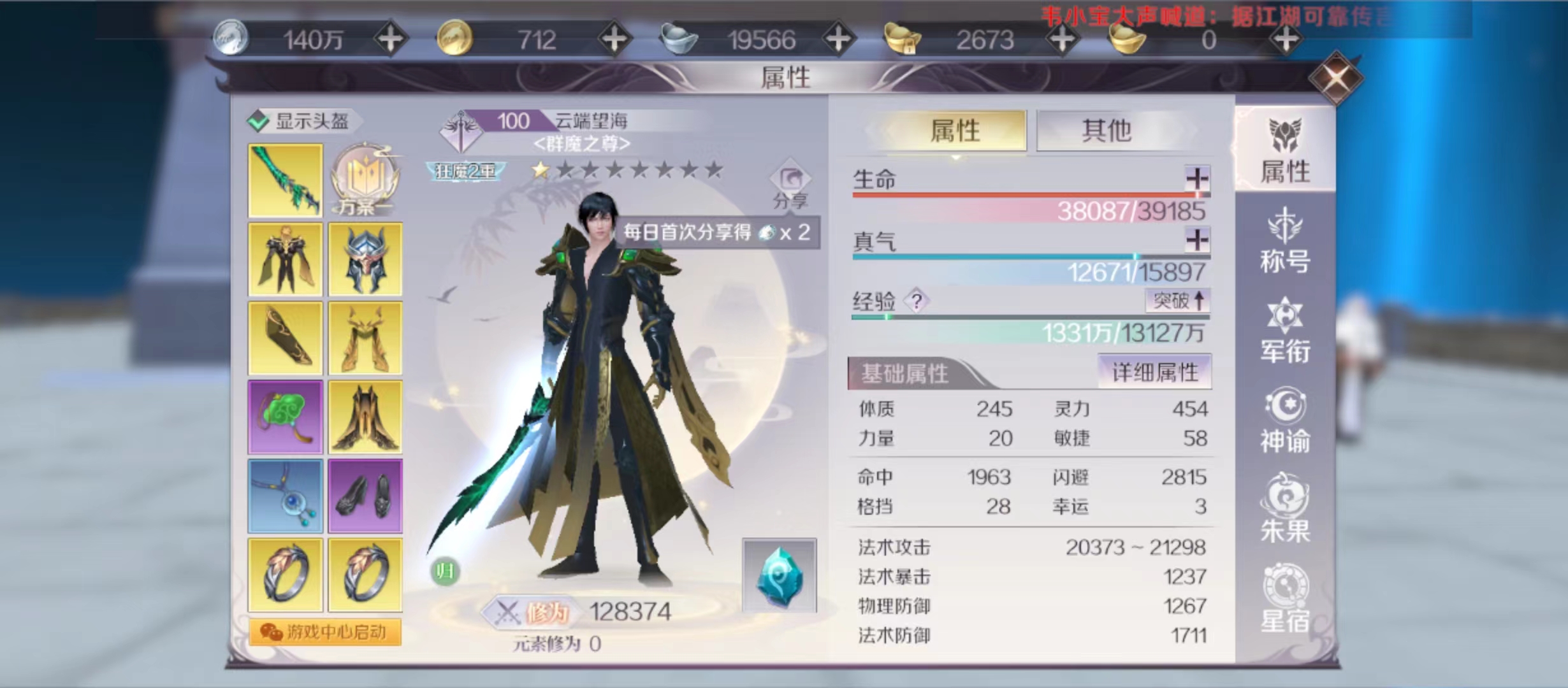Viewport: 1568px width, 688px height.
Task: Select the 神谕 oracle sidebar icon
Action: 1284,420
